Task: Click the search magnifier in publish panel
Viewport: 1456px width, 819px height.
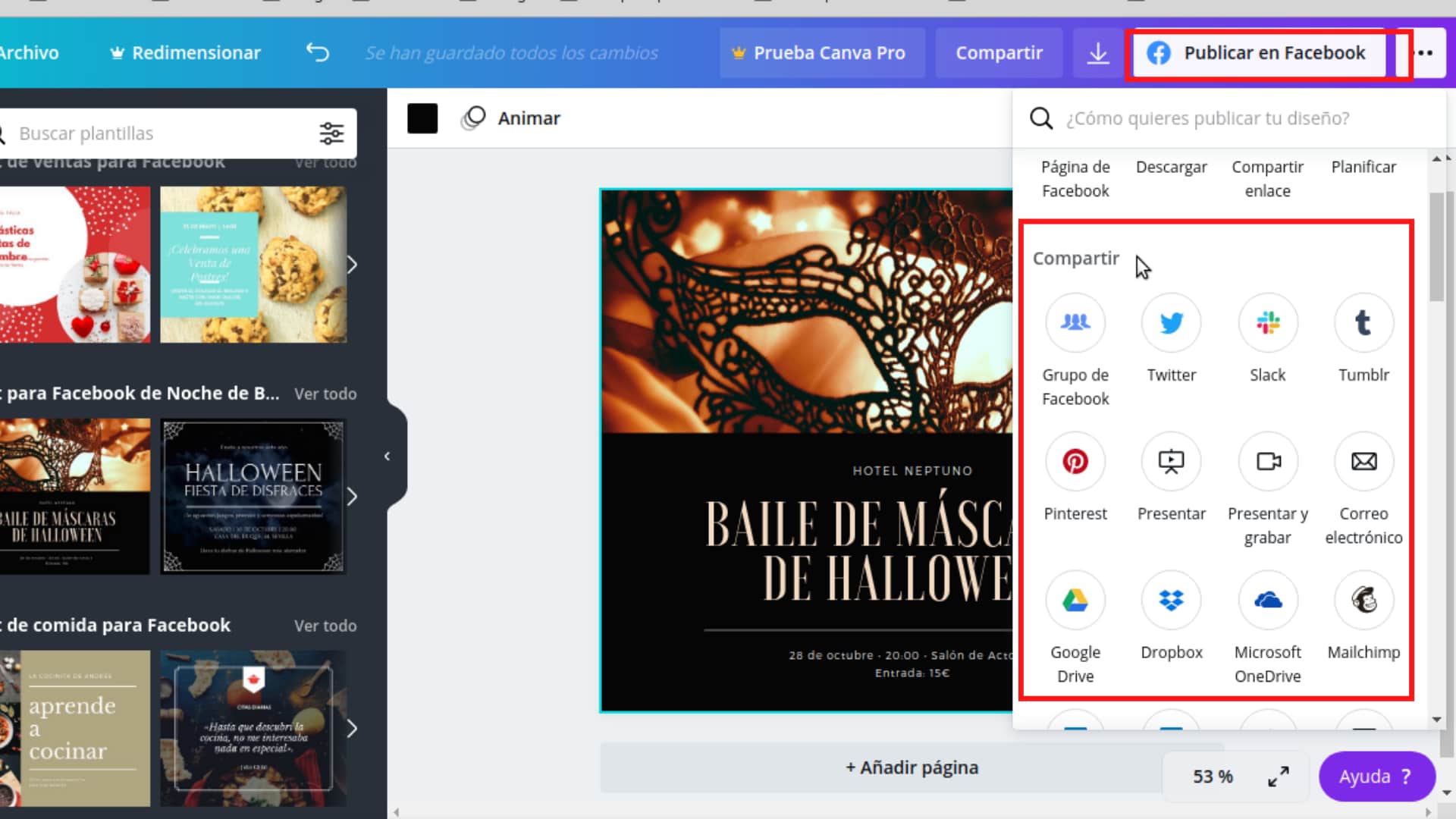Action: pyautogui.click(x=1041, y=118)
